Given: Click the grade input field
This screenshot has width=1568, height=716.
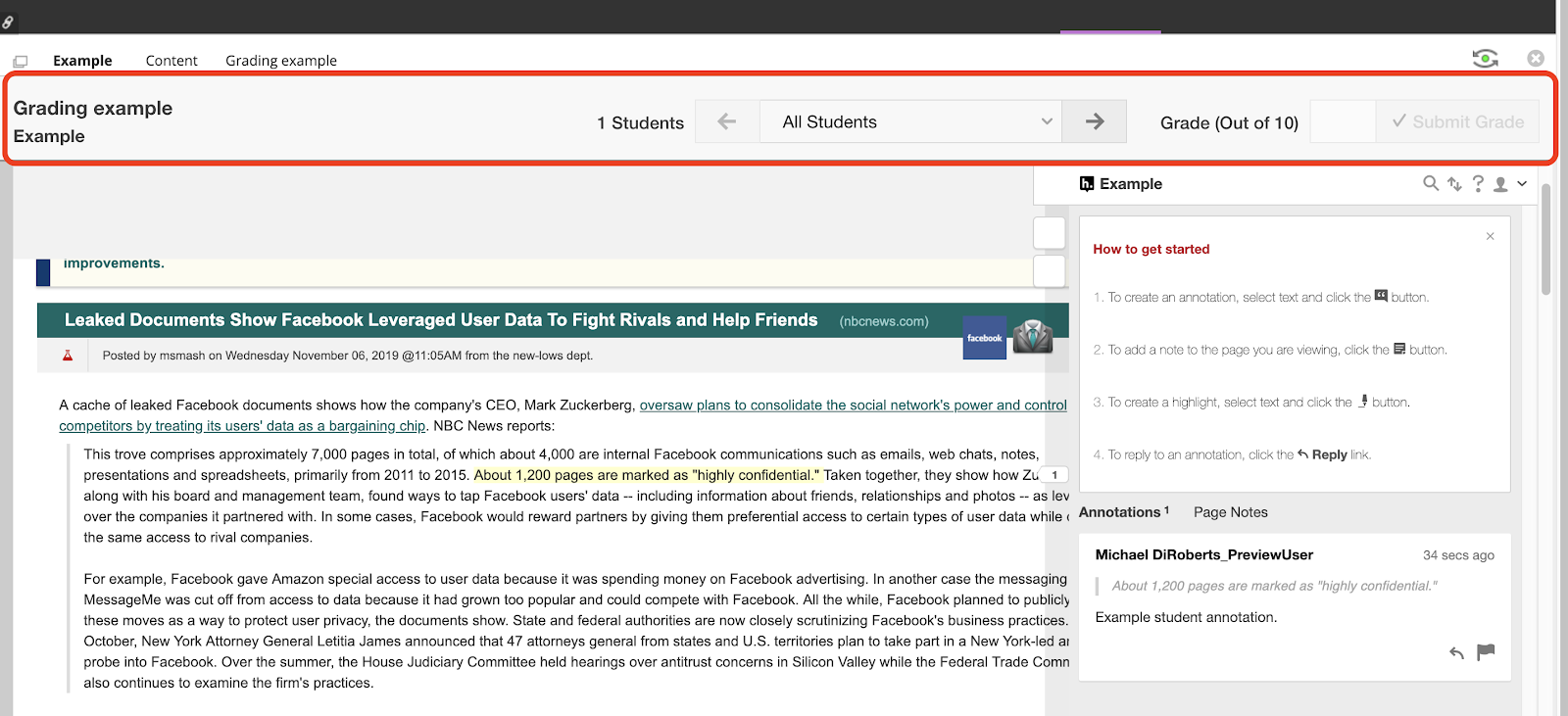Looking at the screenshot, I should pos(1343,121).
